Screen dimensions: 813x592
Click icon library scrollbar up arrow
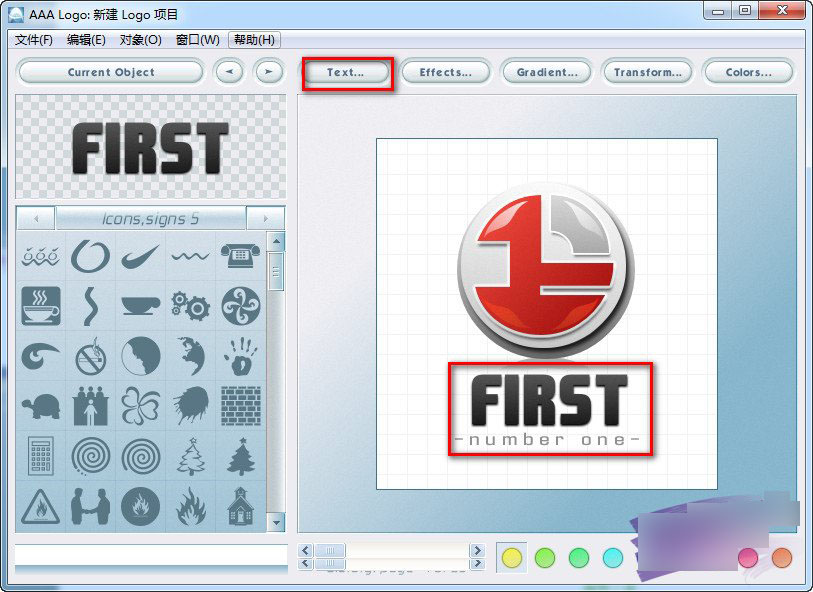[276, 241]
